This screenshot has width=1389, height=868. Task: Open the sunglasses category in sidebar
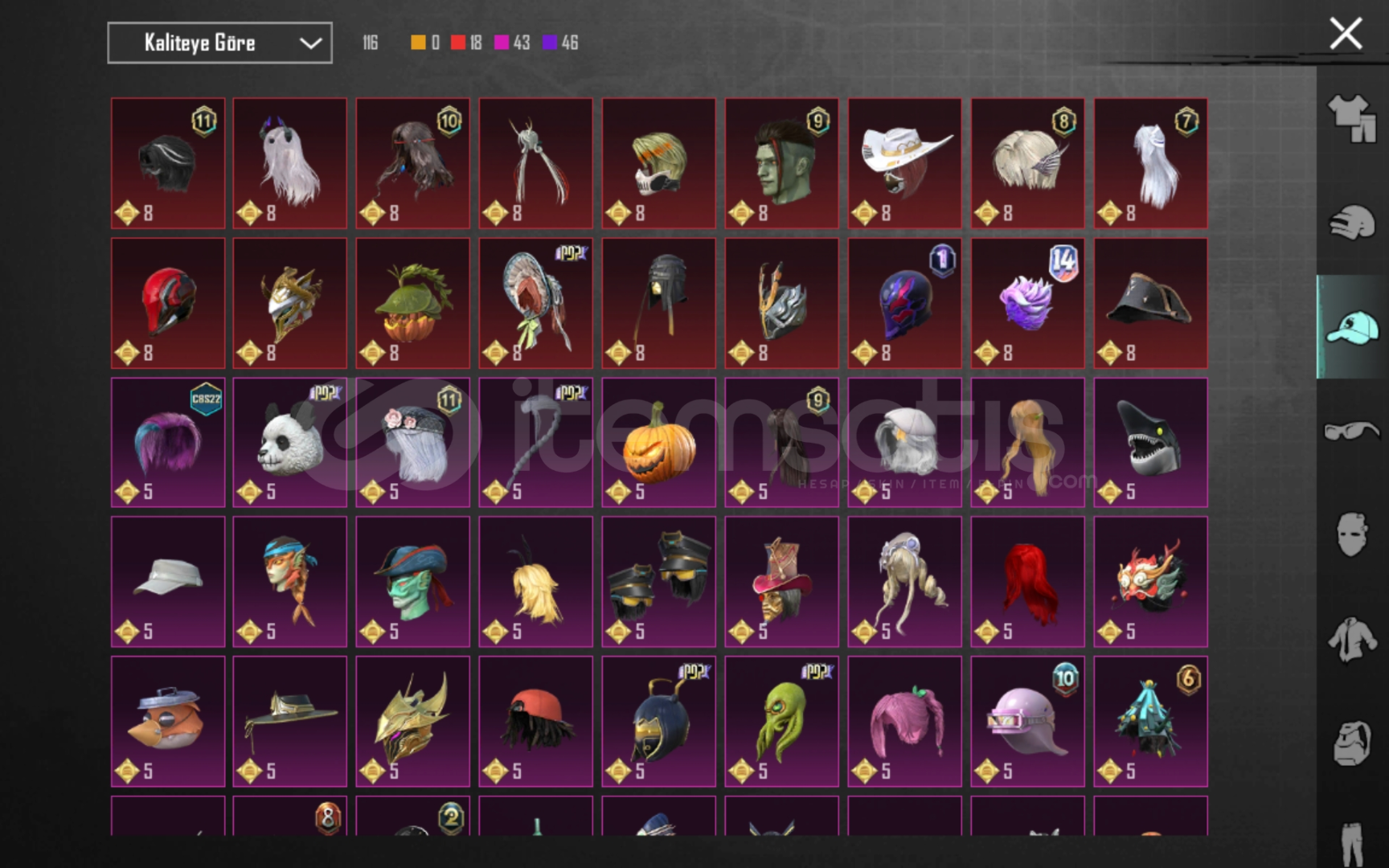1352,431
